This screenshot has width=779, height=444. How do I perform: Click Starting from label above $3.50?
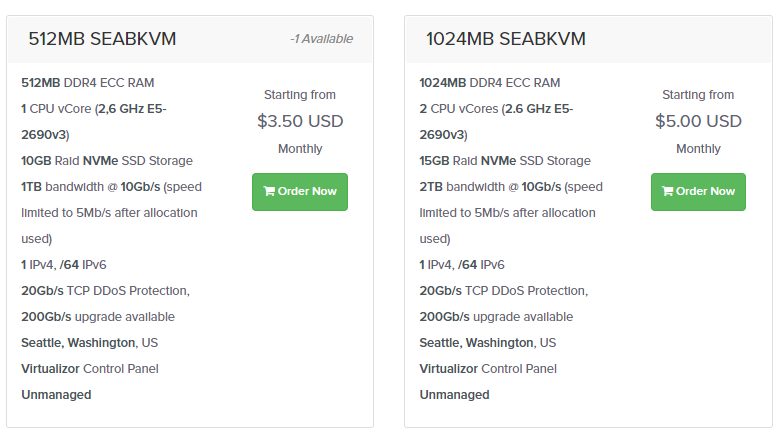[x=300, y=95]
